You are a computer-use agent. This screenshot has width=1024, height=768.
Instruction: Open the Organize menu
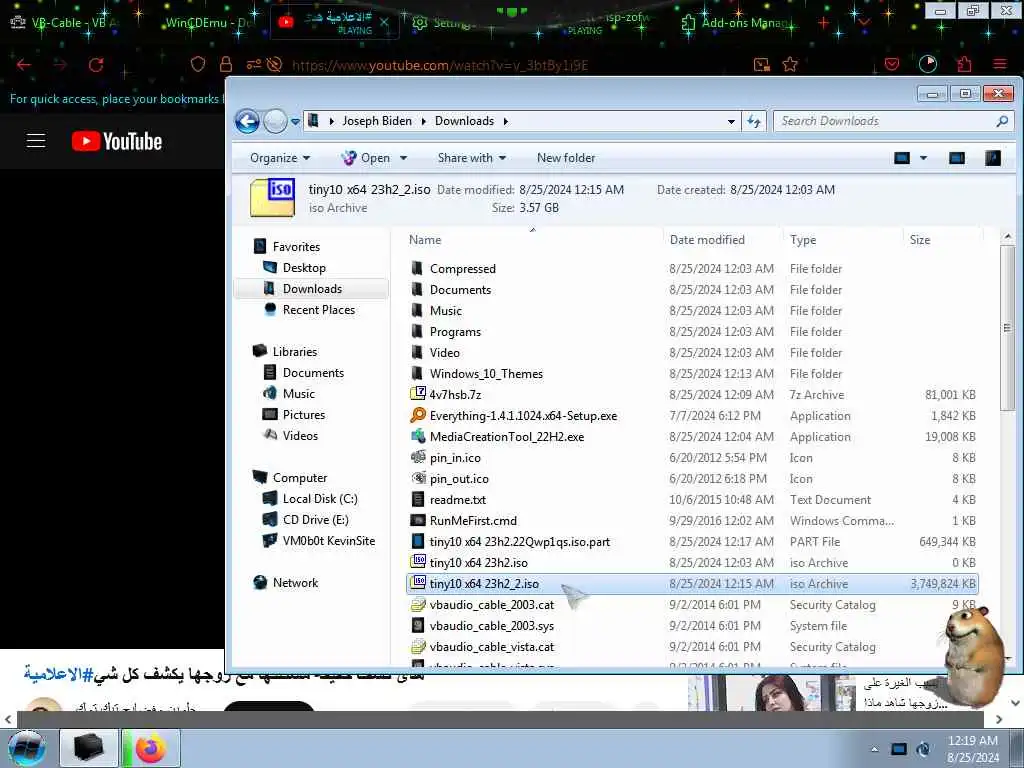coord(280,158)
